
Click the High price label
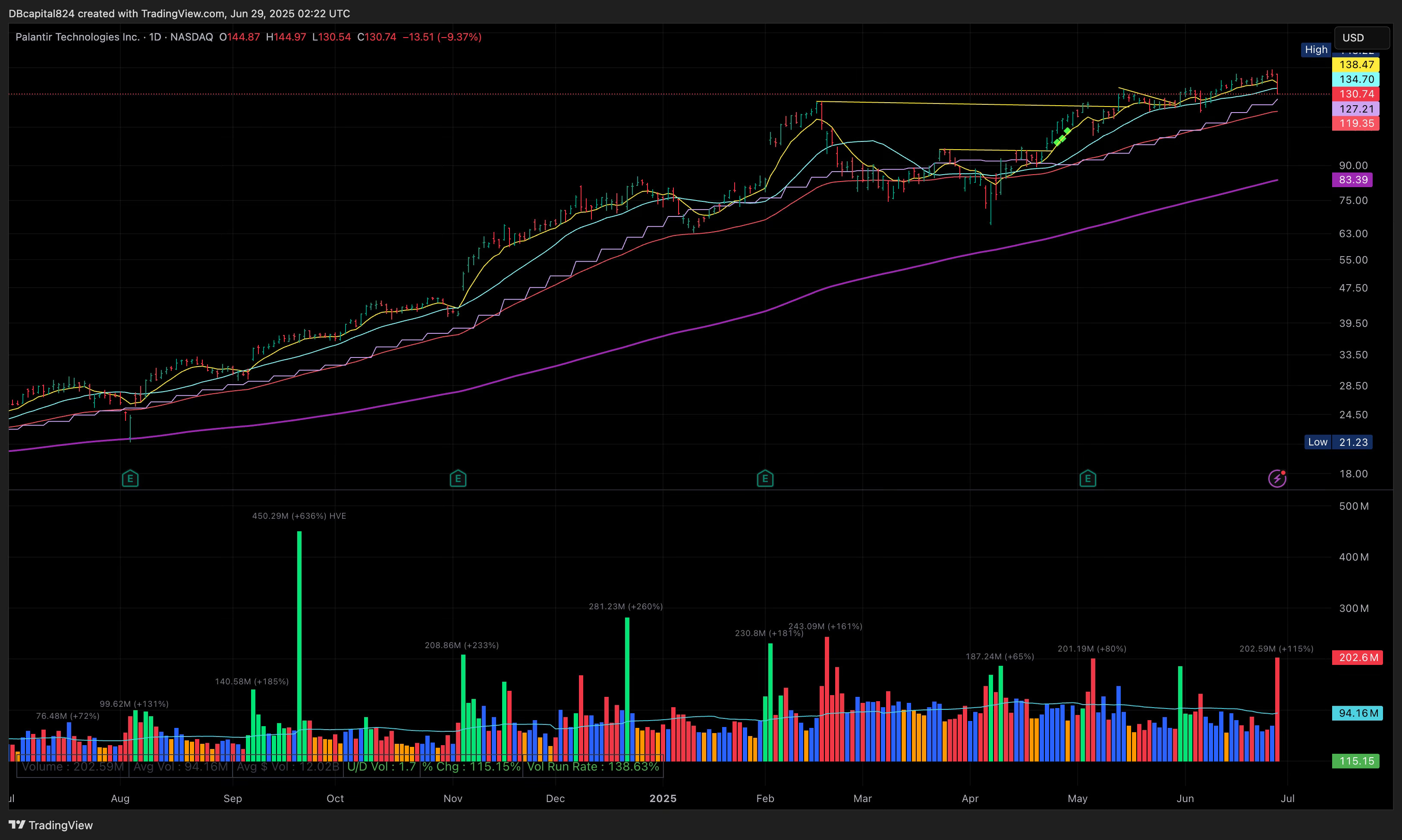pyautogui.click(x=1316, y=50)
